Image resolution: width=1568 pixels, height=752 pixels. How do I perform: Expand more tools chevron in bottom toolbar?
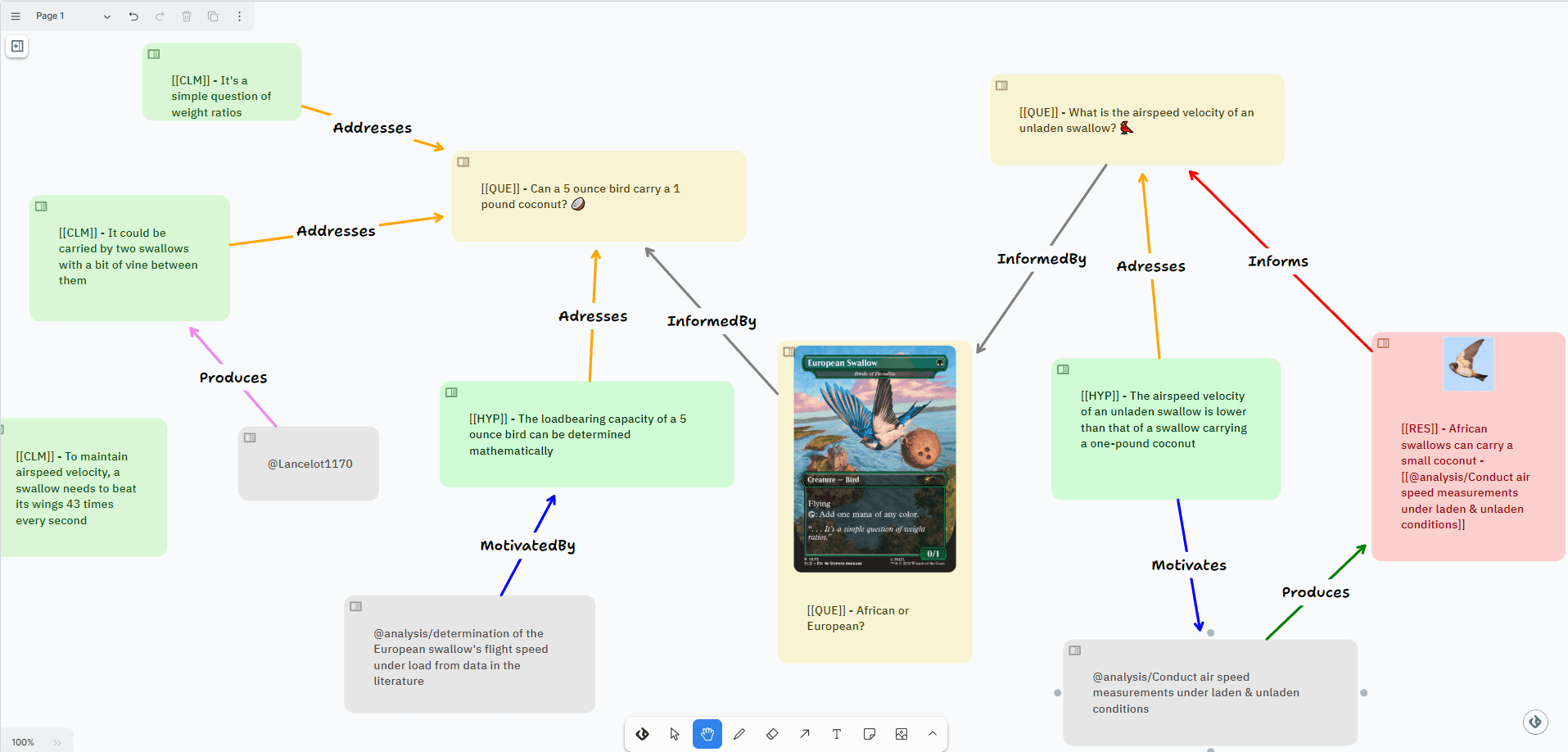pos(933,734)
